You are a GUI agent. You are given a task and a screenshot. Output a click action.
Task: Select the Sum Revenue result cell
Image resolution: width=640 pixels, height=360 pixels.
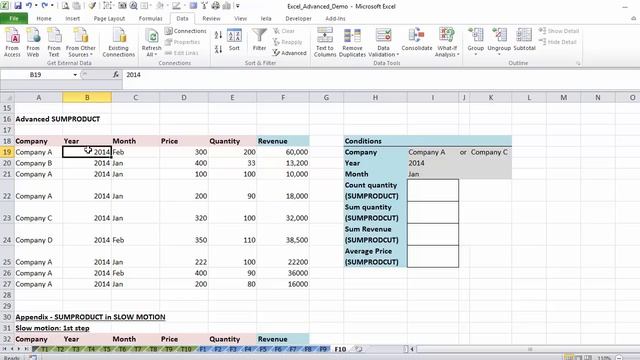[433, 234]
